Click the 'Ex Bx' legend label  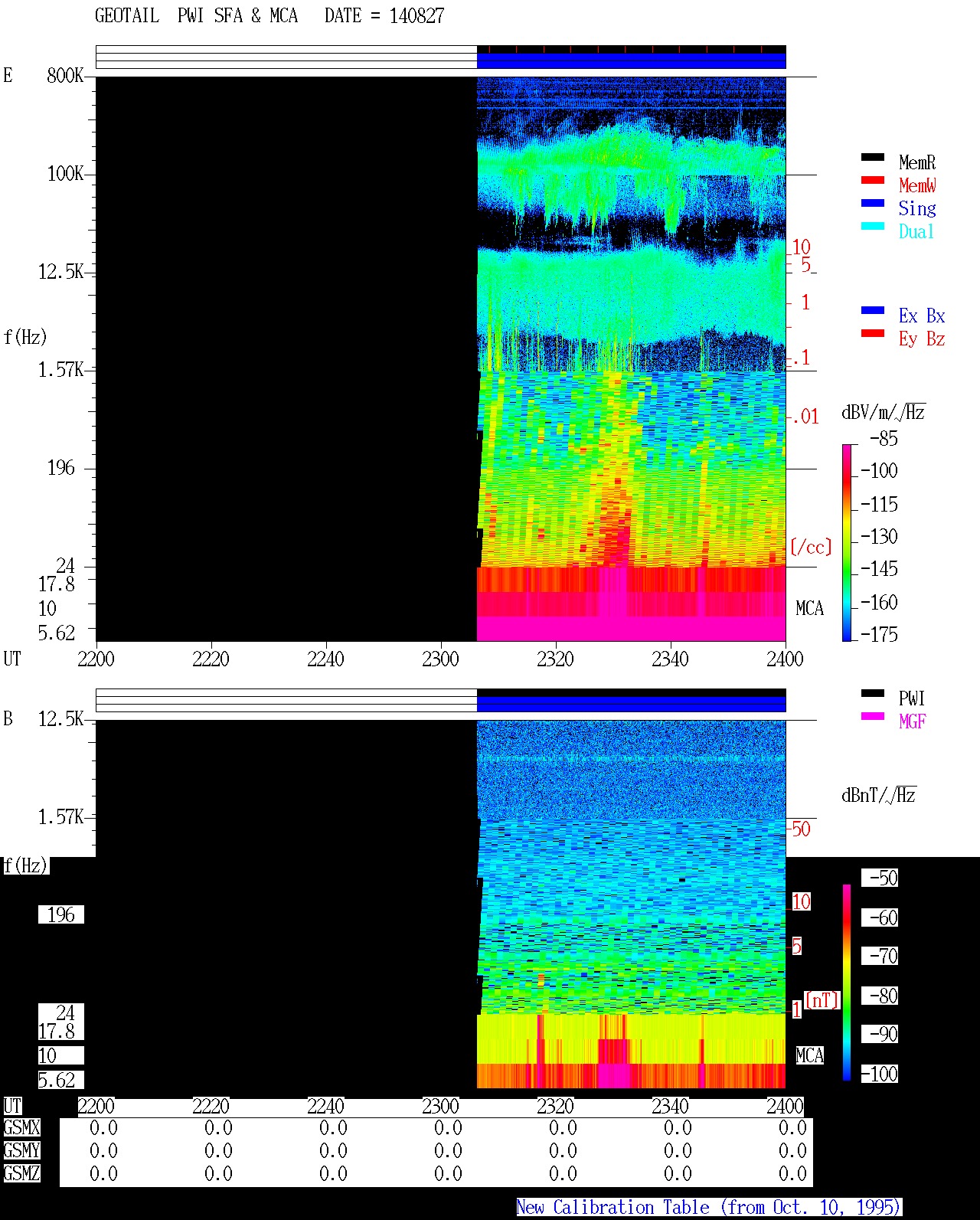pyautogui.click(x=922, y=316)
